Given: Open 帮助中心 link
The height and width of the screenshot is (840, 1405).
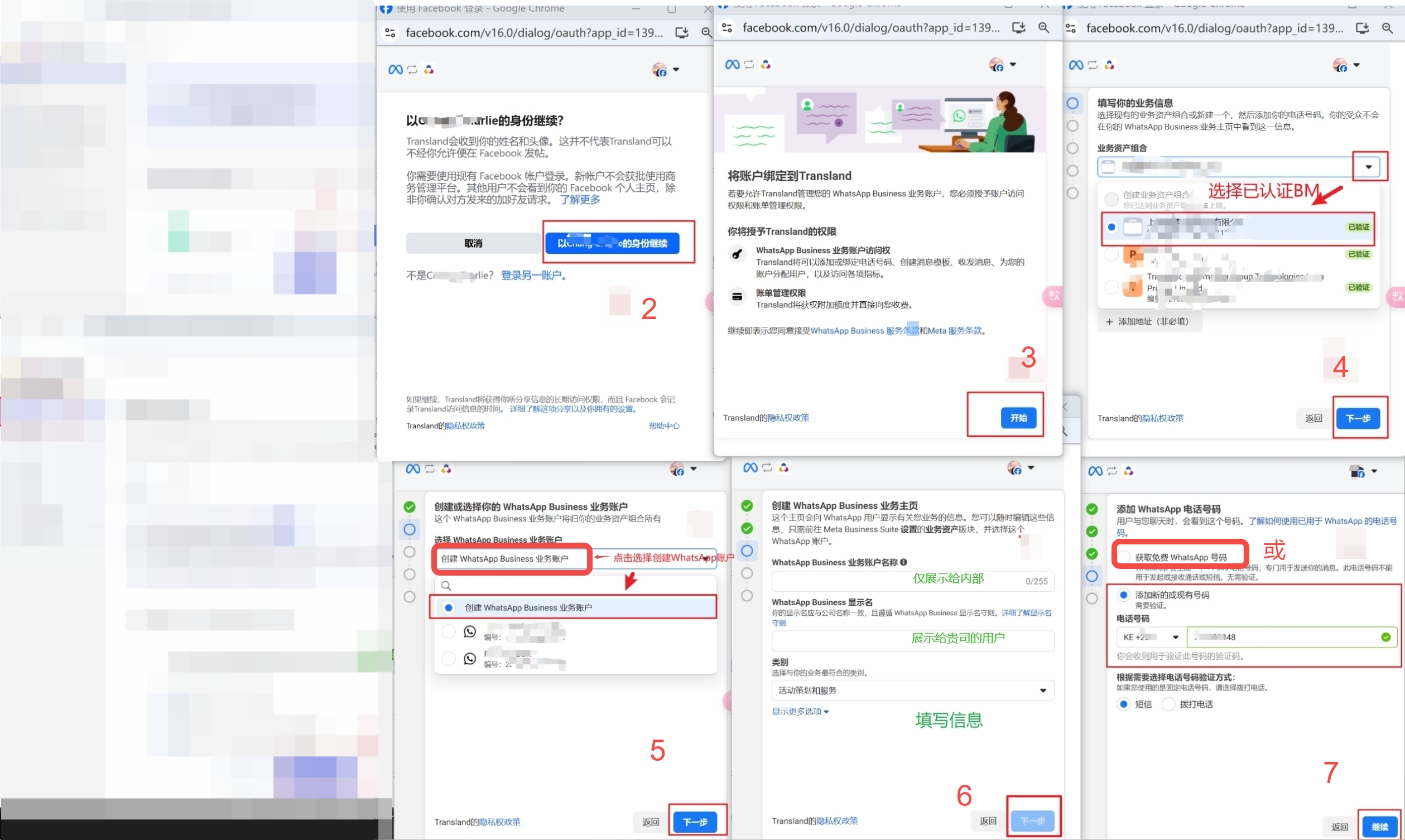Looking at the screenshot, I should pos(664,426).
